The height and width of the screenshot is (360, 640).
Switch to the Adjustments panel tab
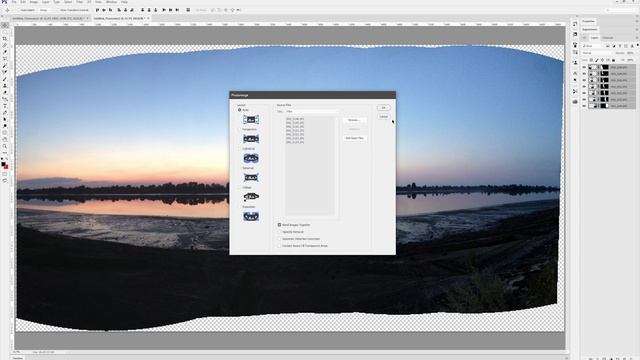click(589, 29)
